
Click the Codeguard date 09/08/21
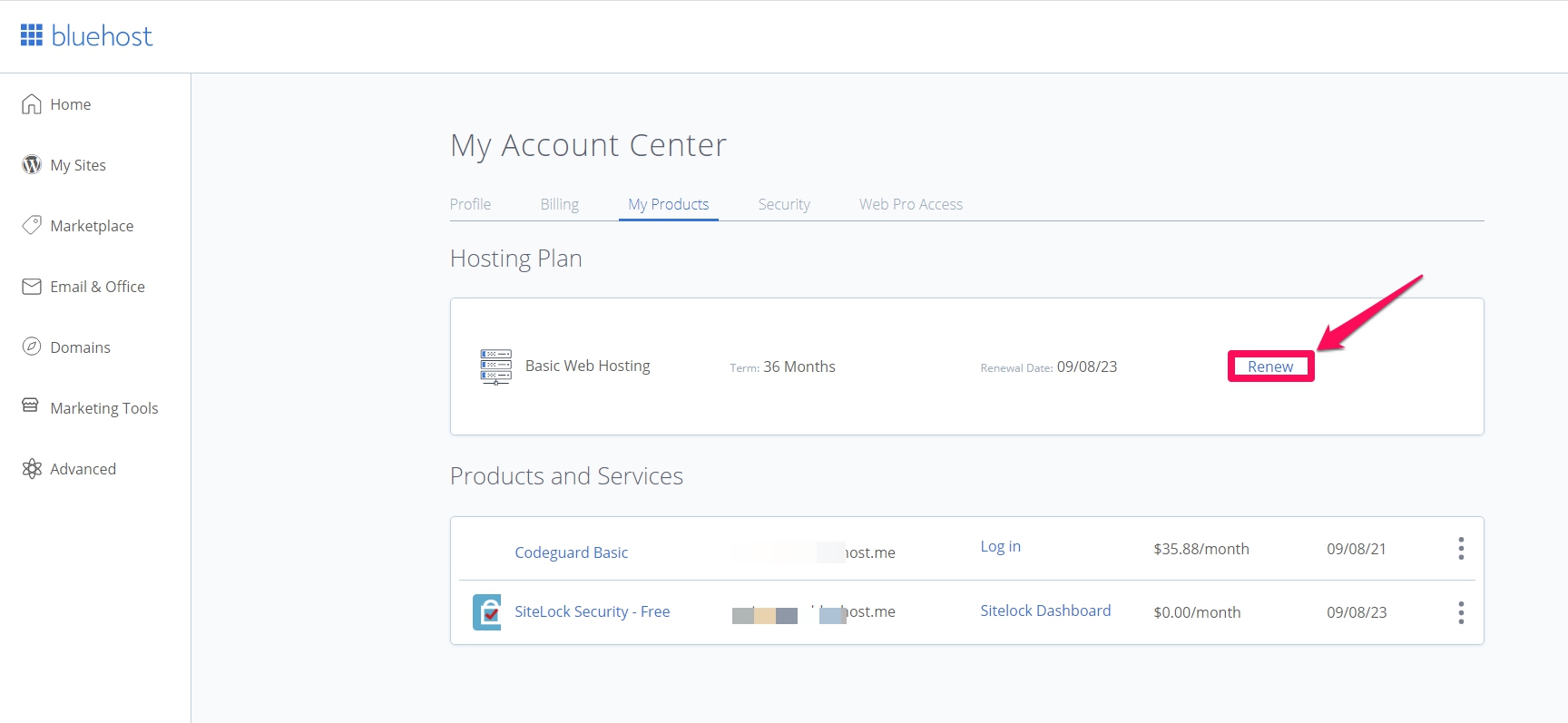coord(1357,549)
